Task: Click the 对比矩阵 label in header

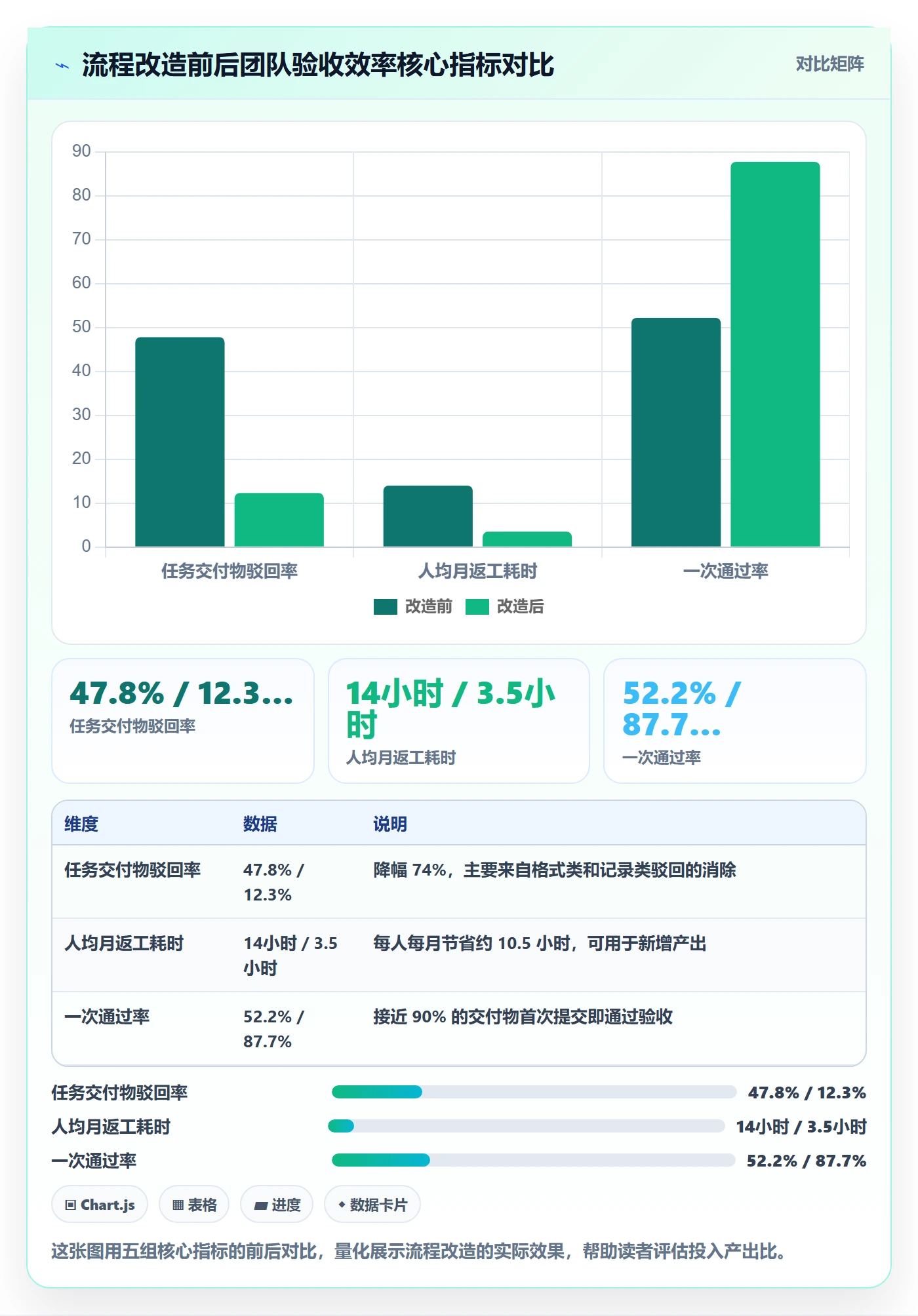Action: [x=830, y=64]
